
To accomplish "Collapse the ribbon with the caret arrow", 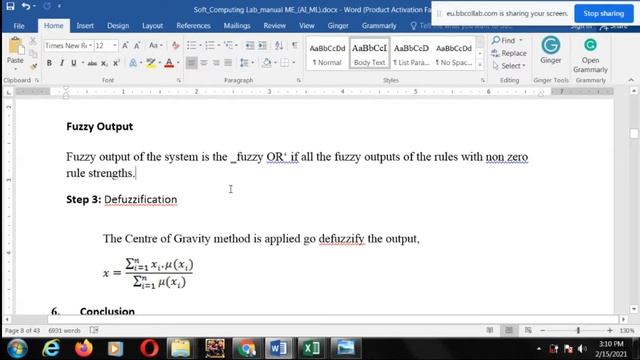I will tap(631, 80).
